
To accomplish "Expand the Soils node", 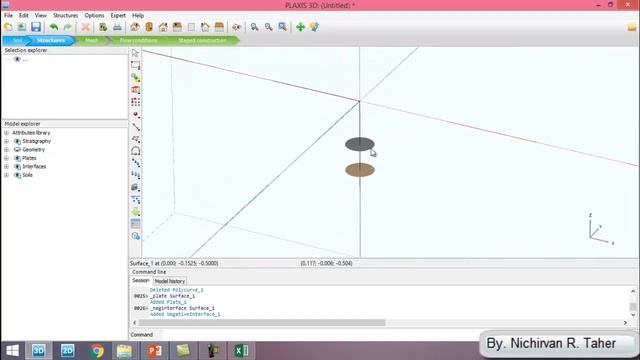I will 7,175.
